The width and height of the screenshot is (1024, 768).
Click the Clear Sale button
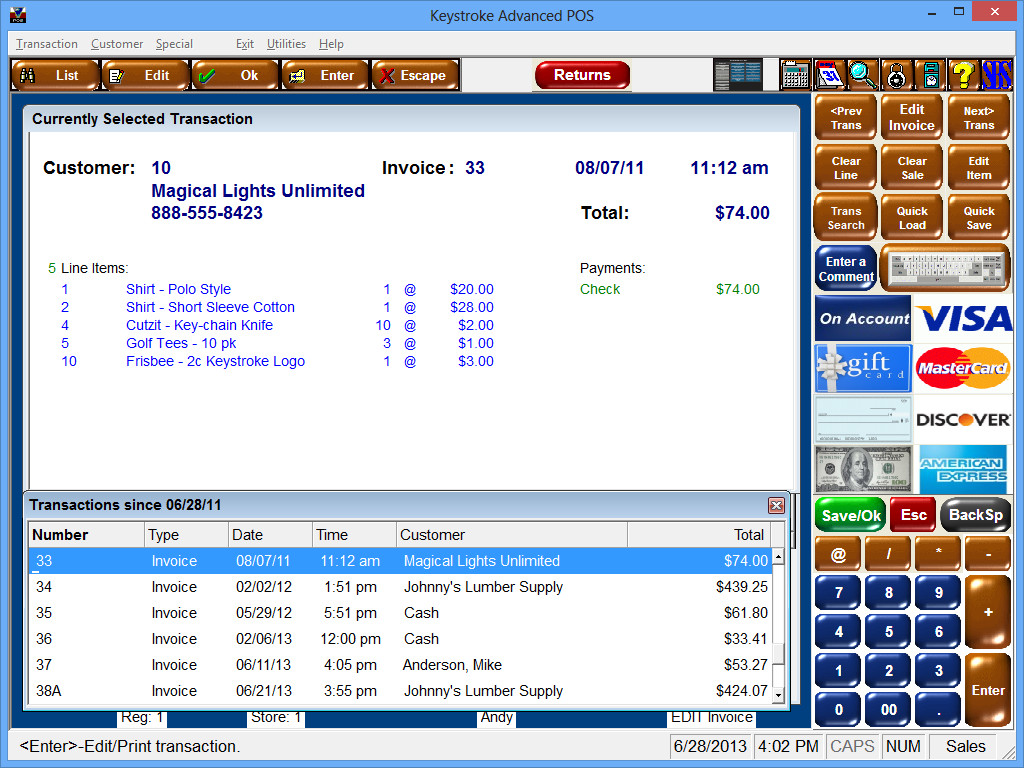point(912,168)
